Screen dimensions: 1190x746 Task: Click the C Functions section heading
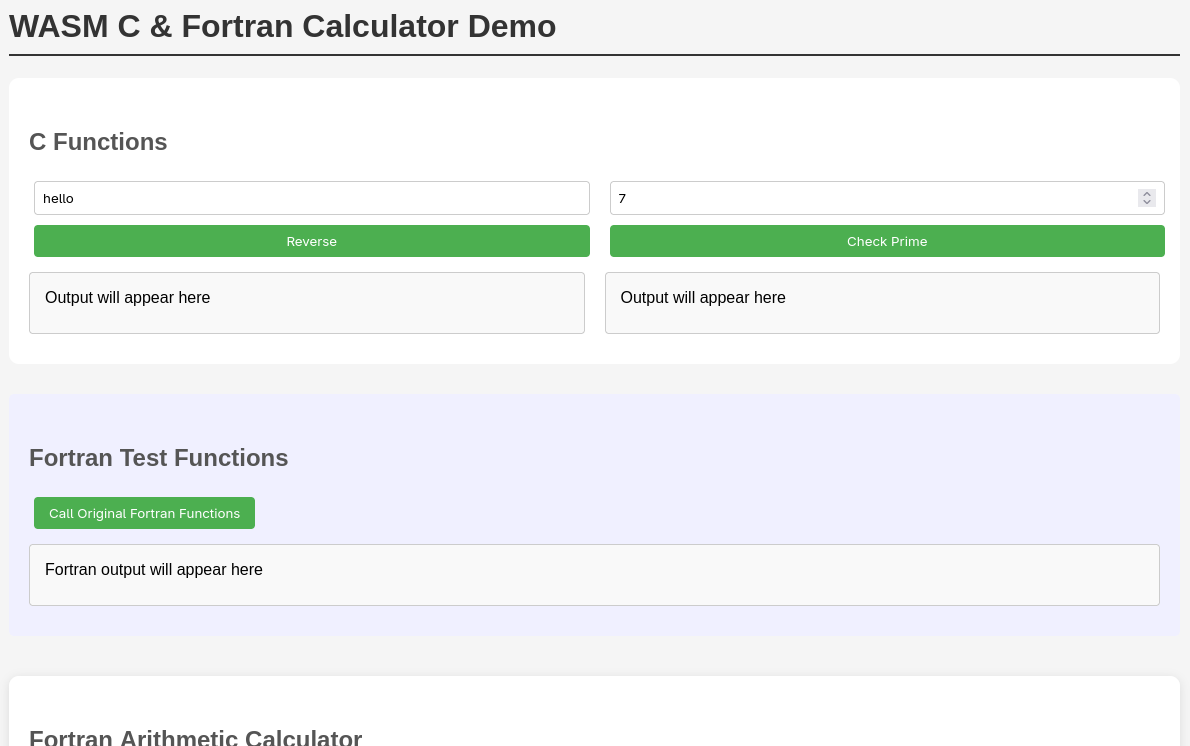tap(98, 142)
